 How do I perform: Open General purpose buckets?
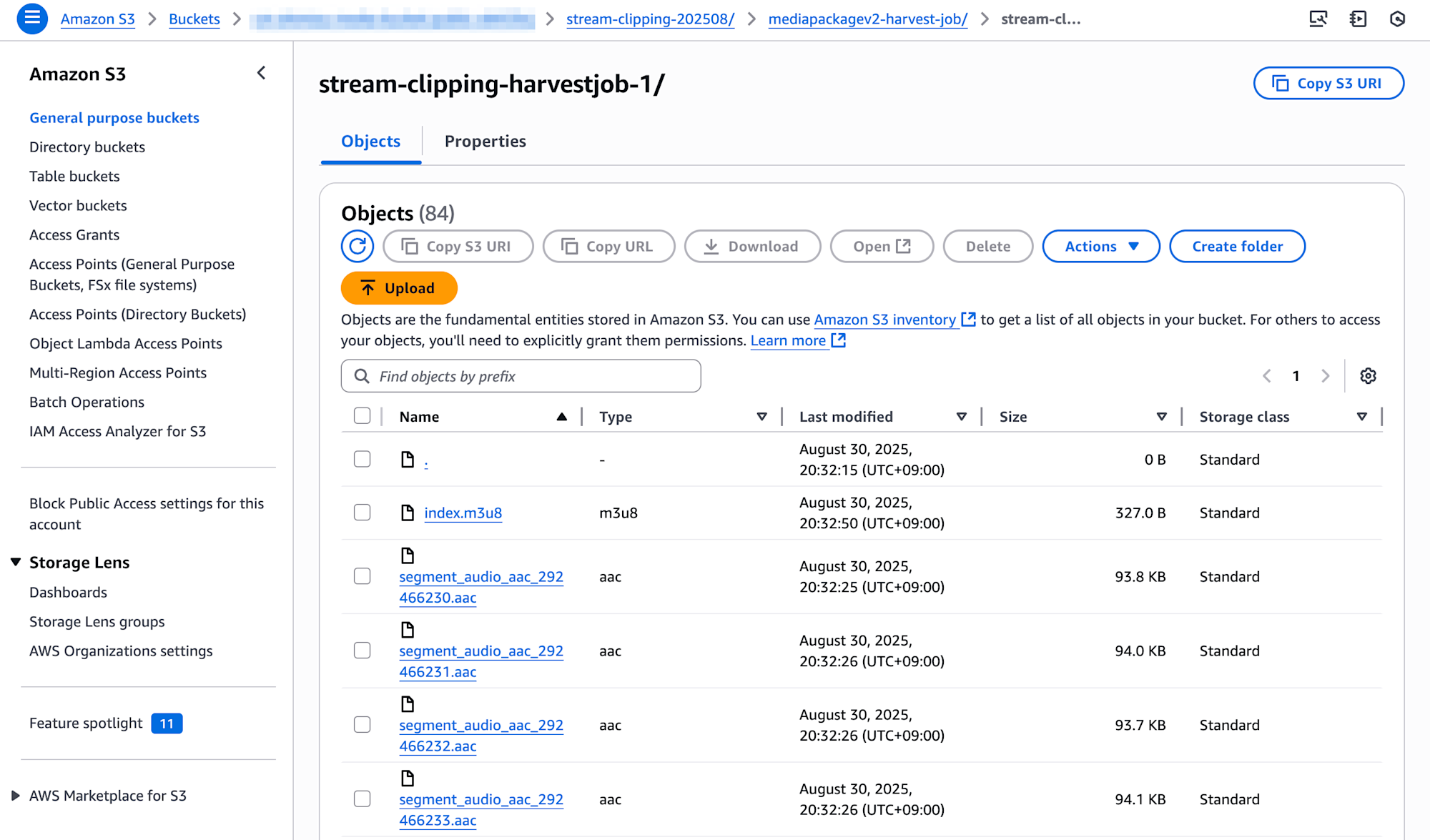[114, 118]
